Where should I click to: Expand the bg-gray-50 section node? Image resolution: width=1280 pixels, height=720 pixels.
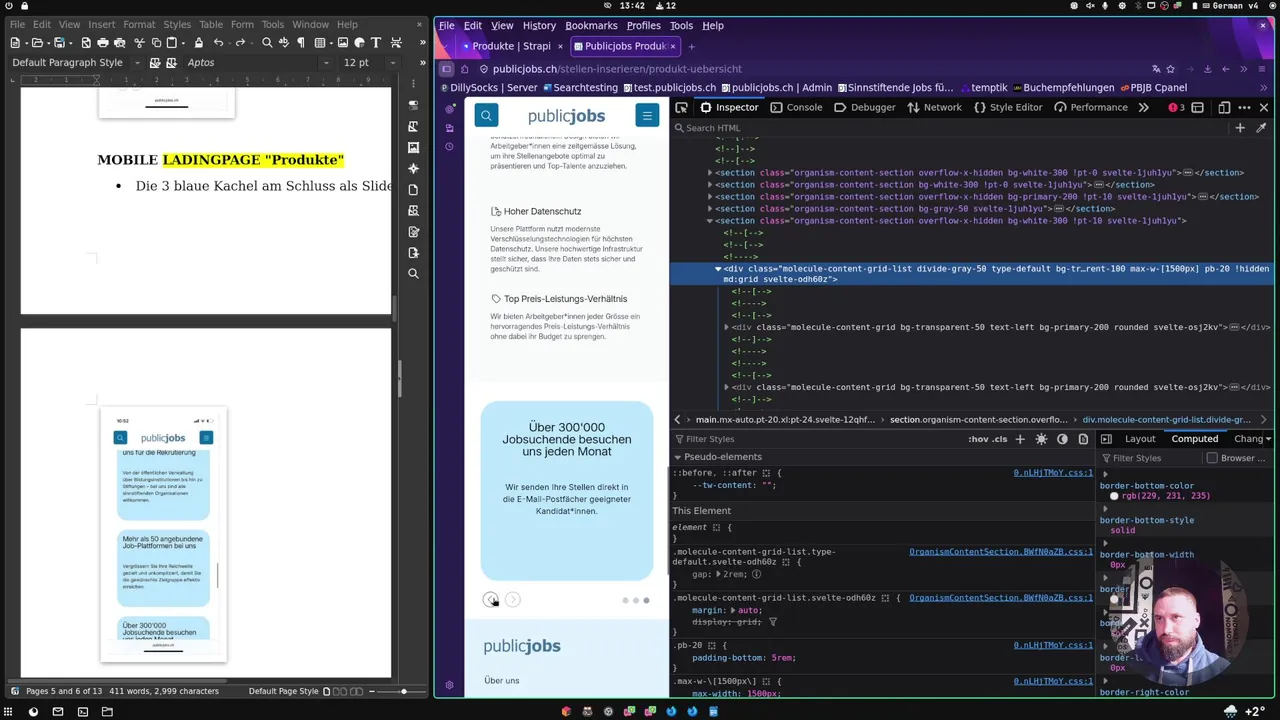coord(710,209)
